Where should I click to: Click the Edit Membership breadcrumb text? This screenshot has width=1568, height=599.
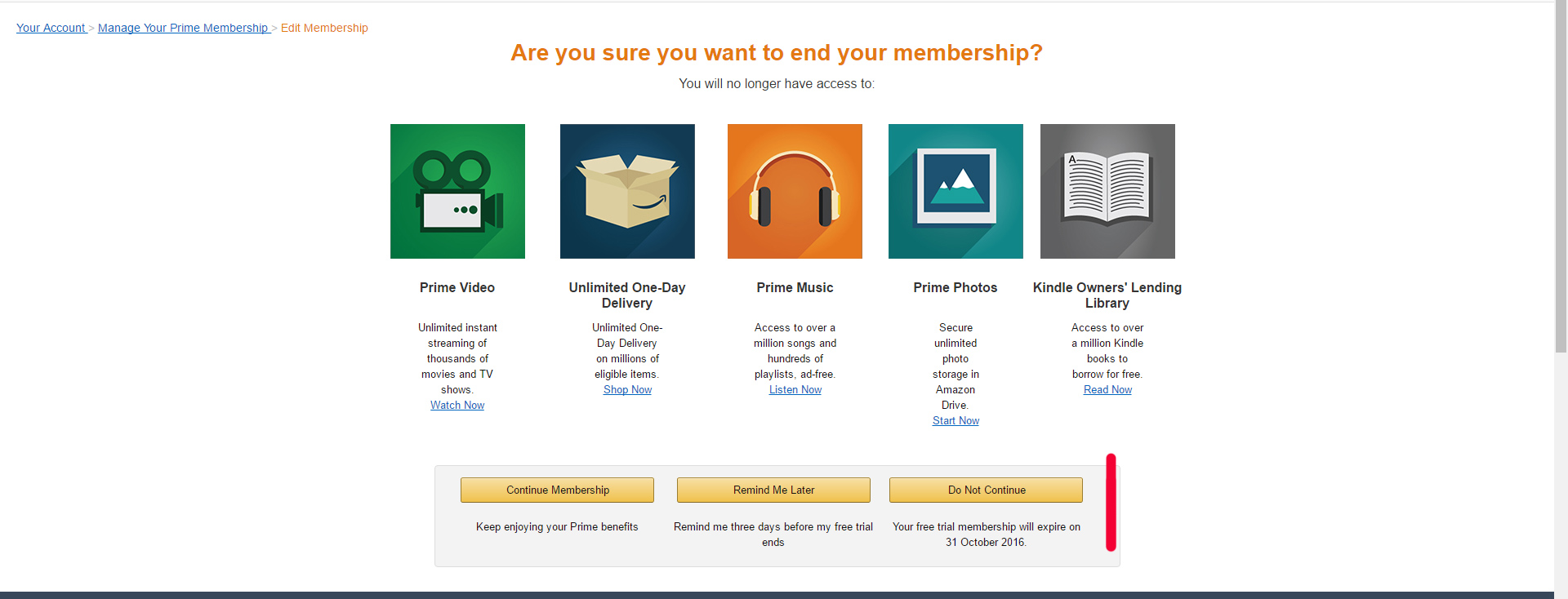(x=324, y=28)
